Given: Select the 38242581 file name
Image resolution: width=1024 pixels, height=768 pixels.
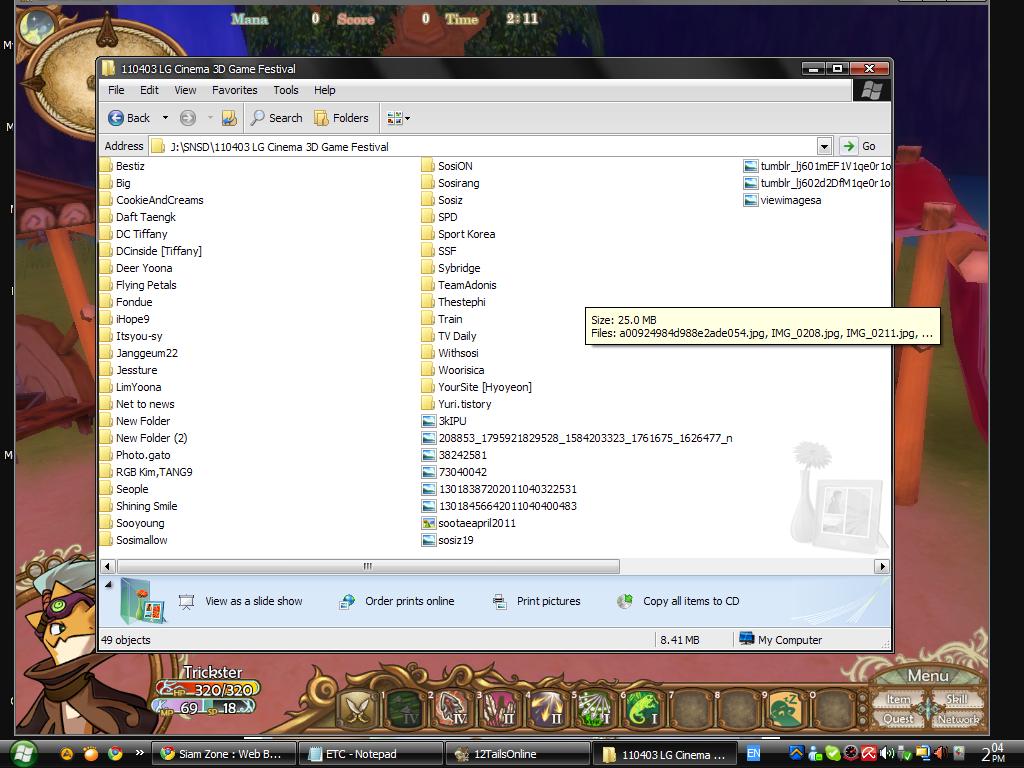Looking at the screenshot, I should [x=462, y=455].
